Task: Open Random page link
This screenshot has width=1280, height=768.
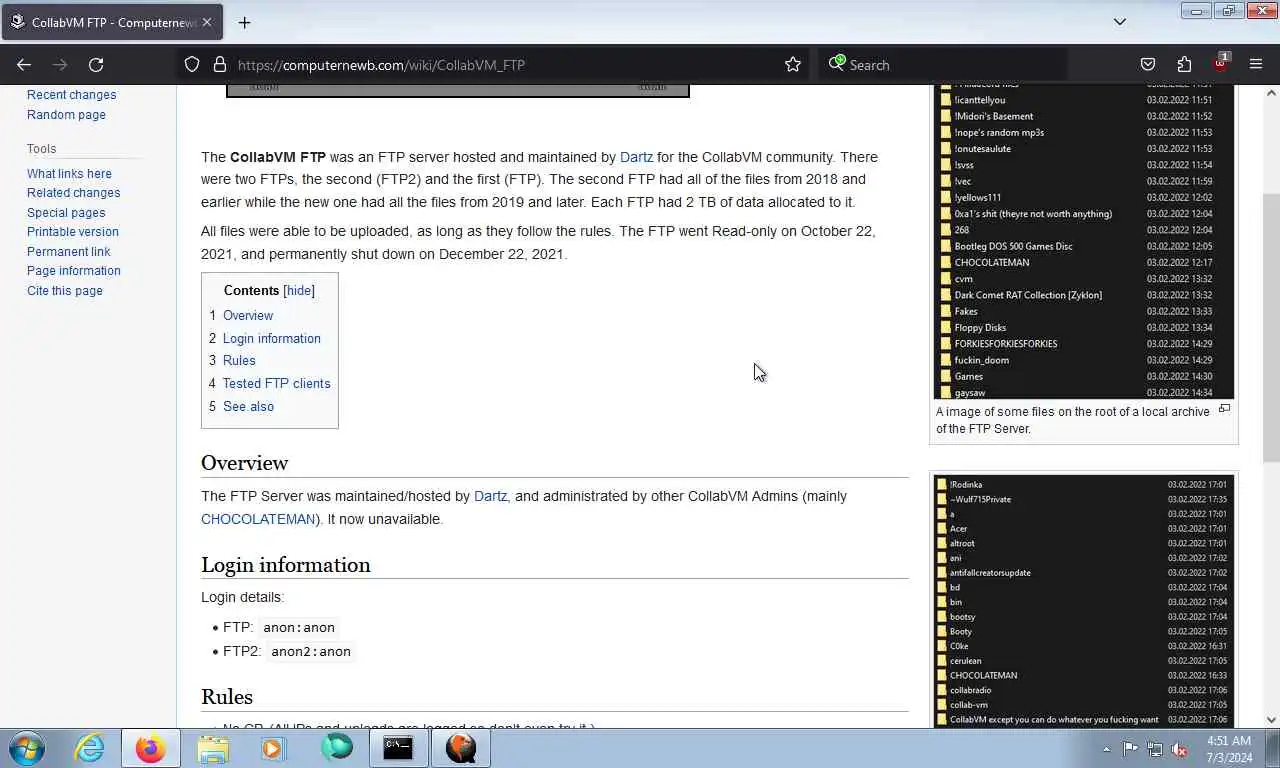Action: [x=66, y=115]
